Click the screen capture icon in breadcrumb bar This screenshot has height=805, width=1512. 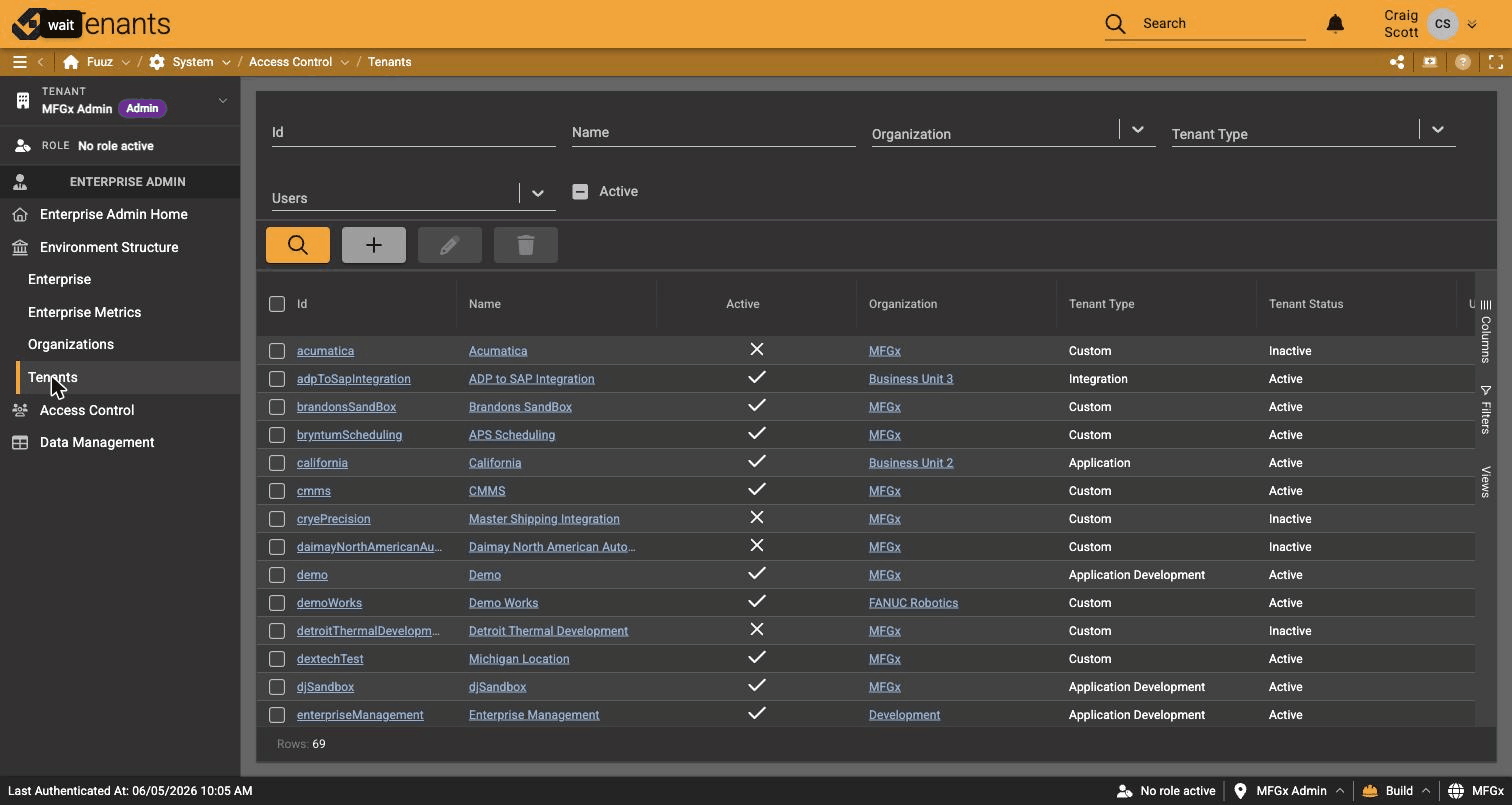[x=1430, y=62]
